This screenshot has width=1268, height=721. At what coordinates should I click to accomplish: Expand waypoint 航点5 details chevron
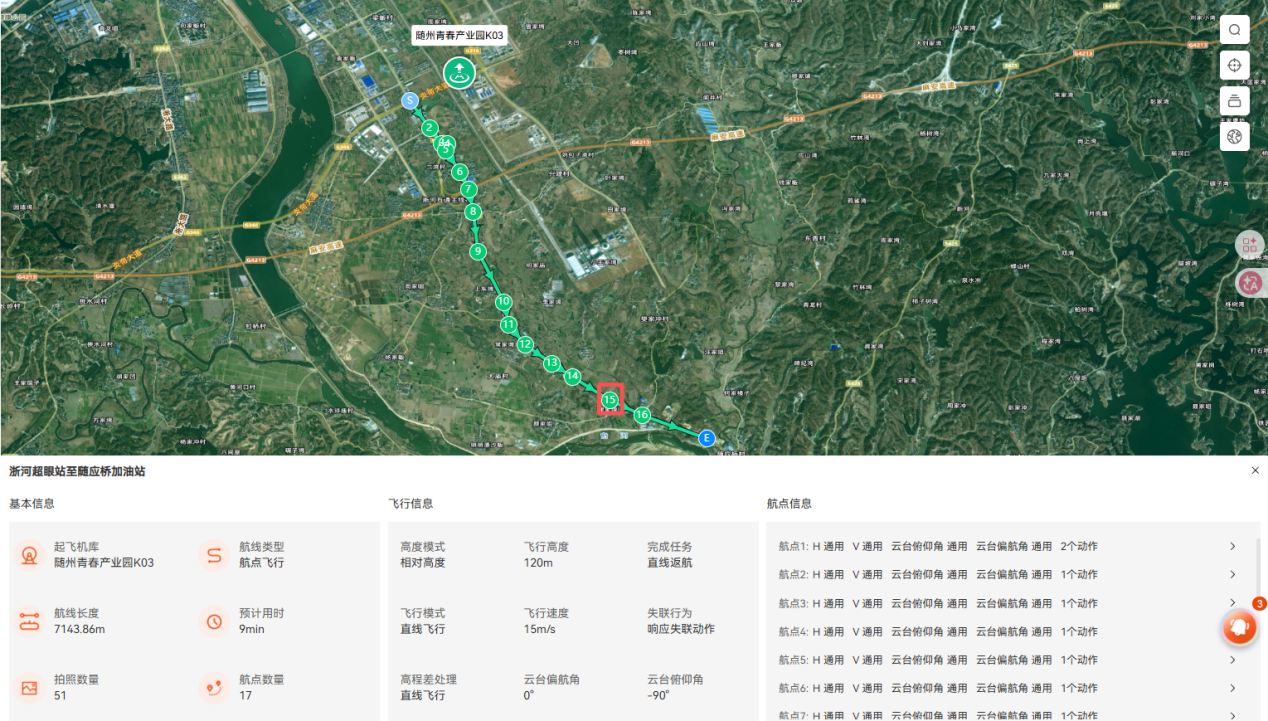pos(1232,660)
